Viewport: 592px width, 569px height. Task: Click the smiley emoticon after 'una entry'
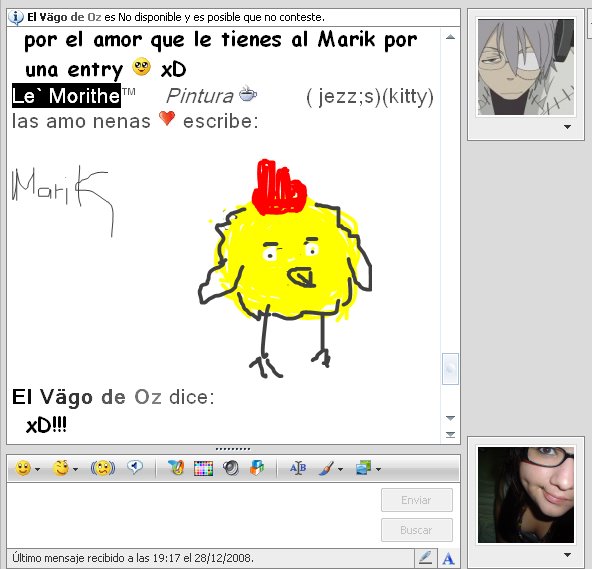click(x=142, y=67)
